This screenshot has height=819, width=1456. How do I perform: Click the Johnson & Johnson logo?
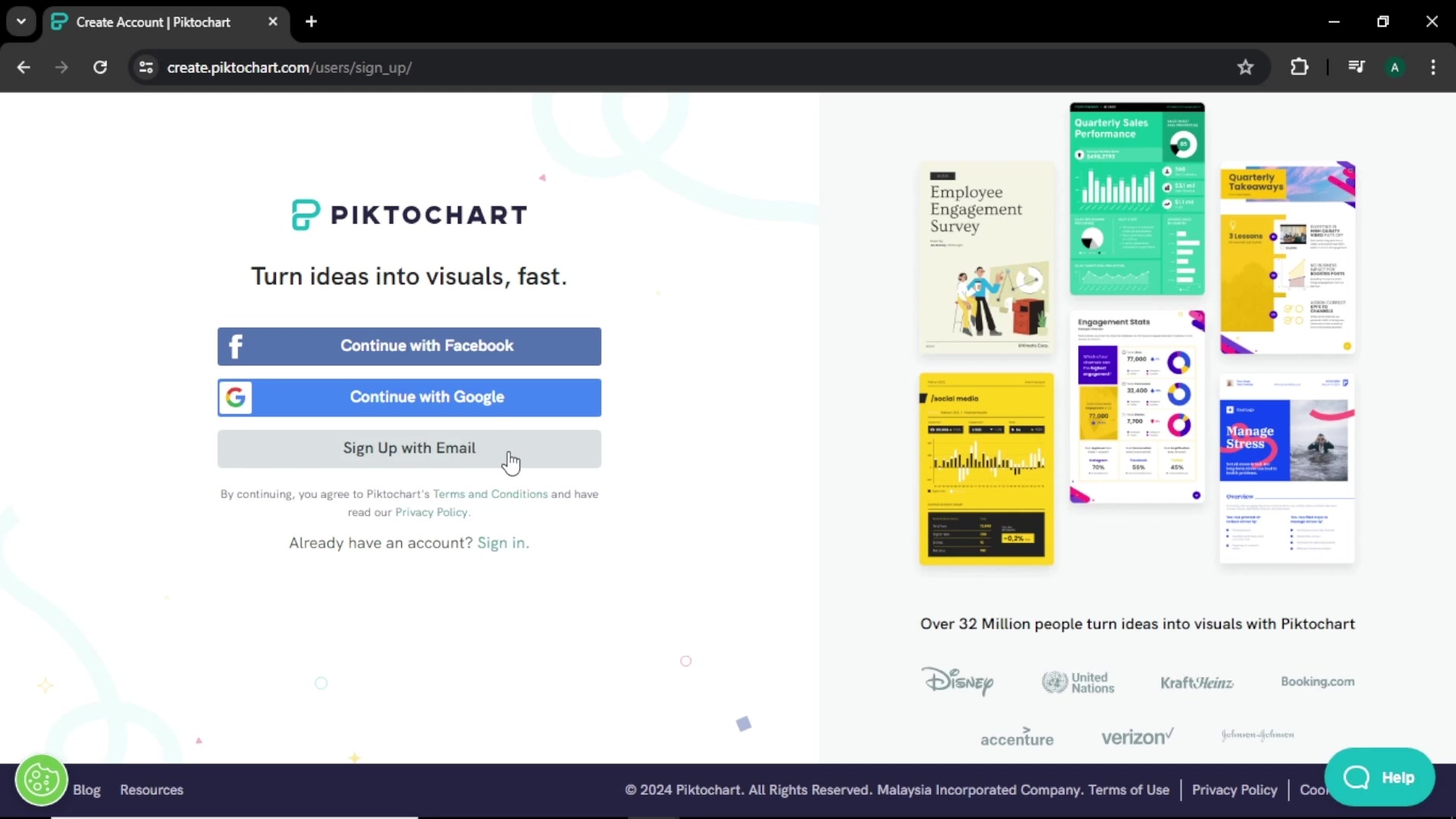click(1257, 734)
